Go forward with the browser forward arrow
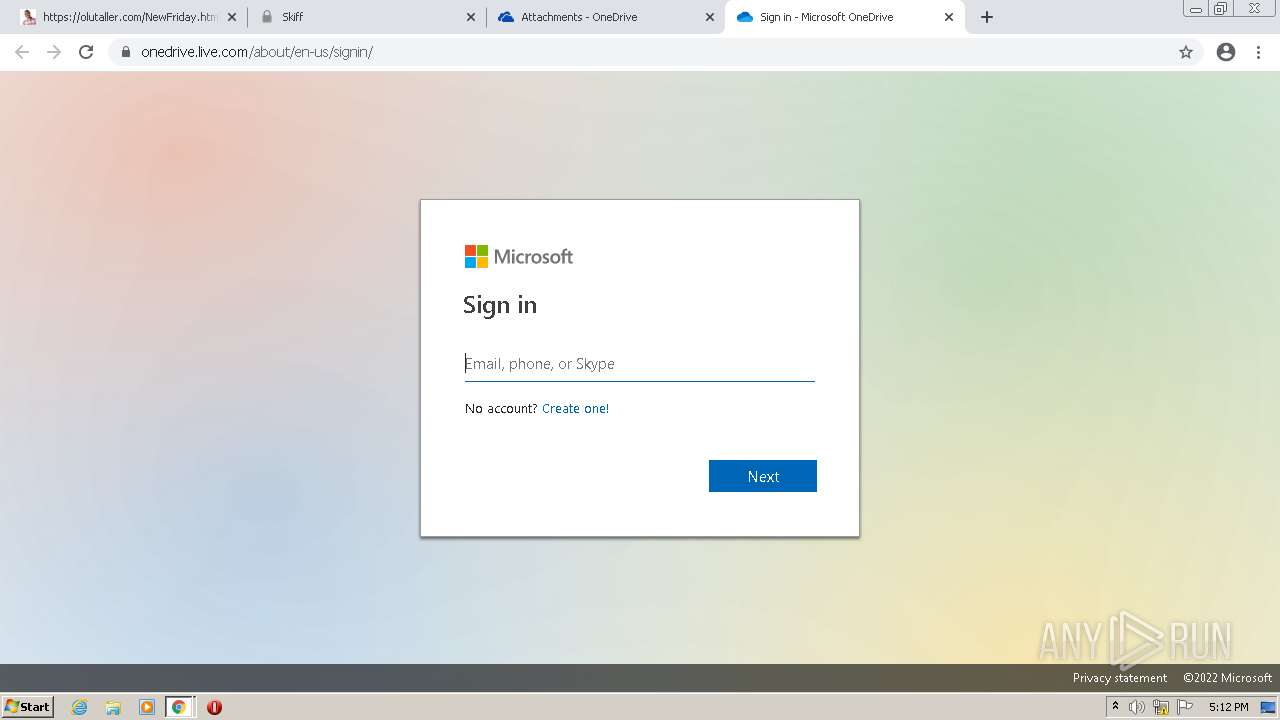 [x=54, y=52]
